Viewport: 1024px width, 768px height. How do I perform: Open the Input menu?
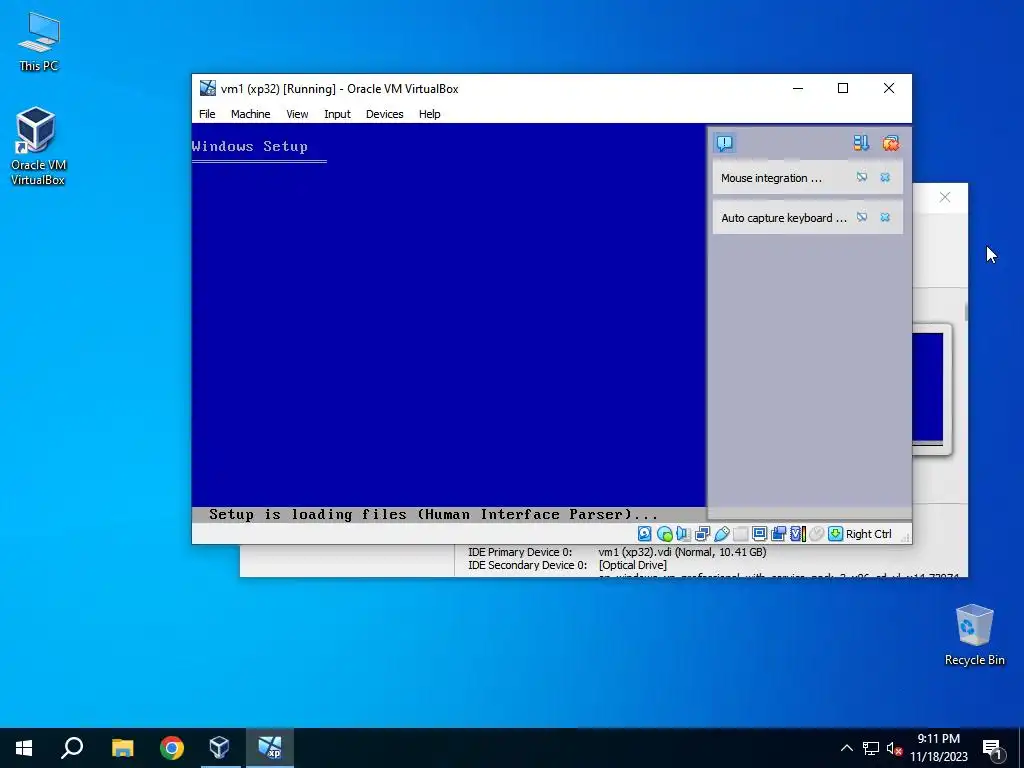(337, 114)
